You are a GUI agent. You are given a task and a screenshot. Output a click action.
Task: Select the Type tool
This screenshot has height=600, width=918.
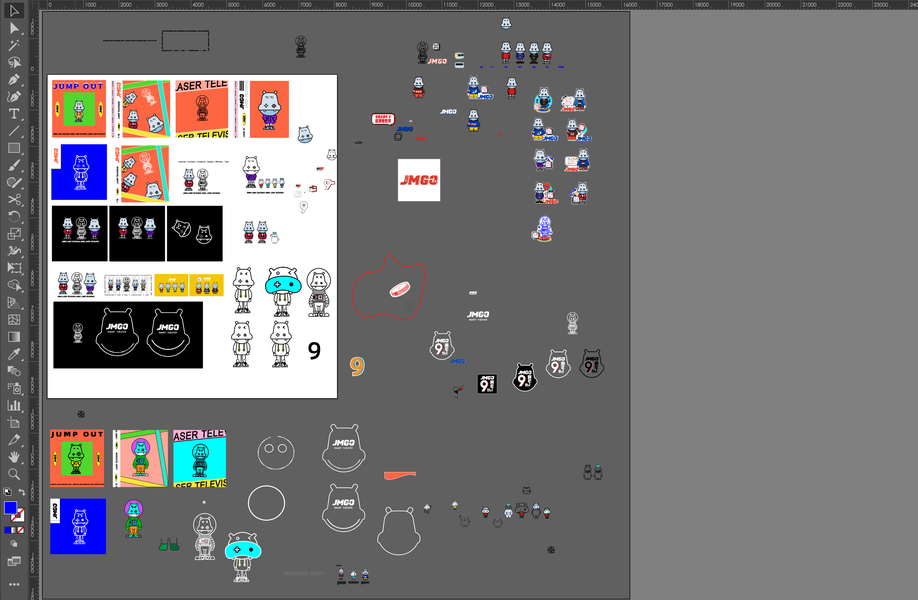coord(13,114)
